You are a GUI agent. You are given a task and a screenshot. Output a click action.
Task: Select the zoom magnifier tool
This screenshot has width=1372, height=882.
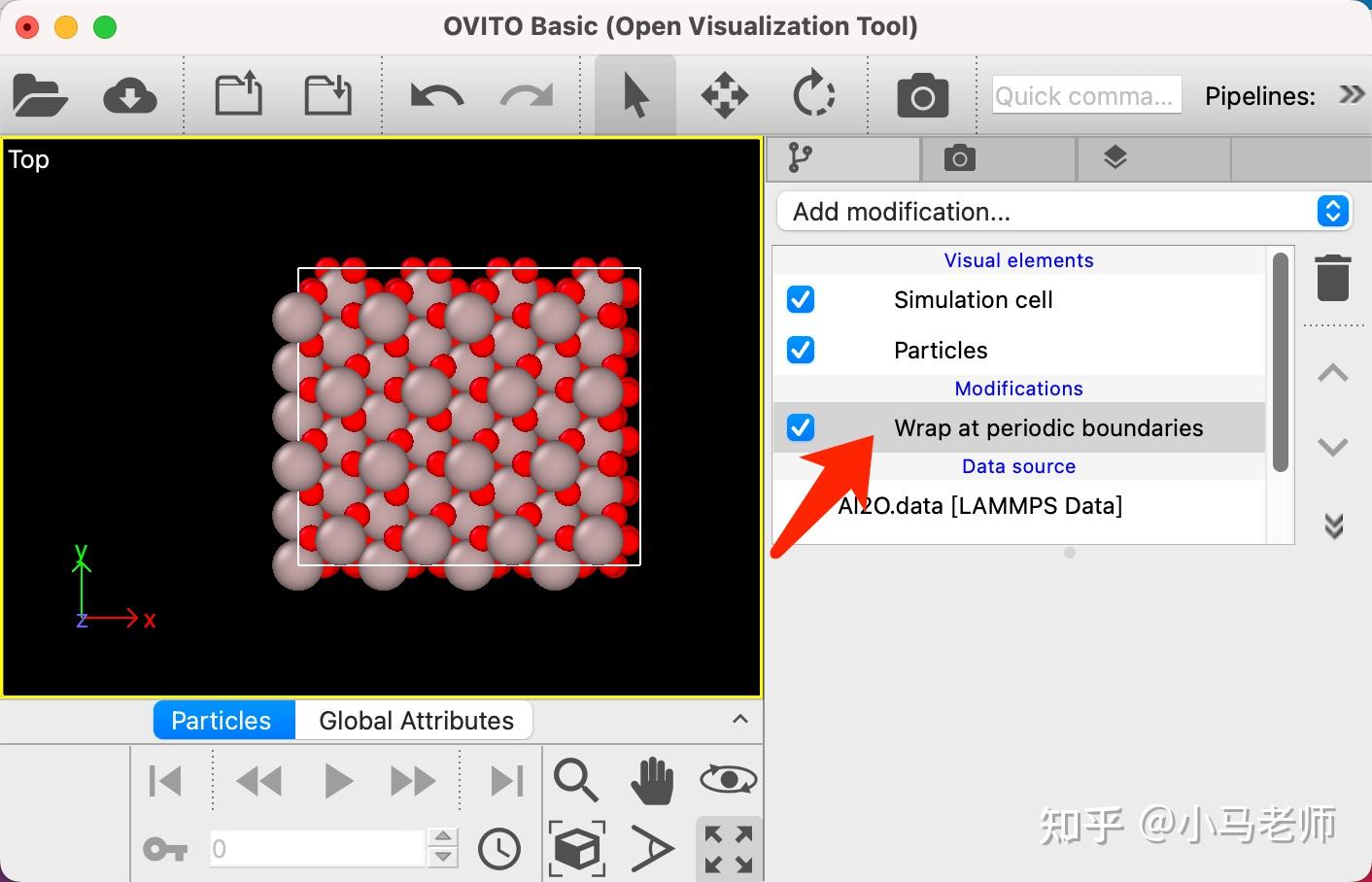(575, 778)
